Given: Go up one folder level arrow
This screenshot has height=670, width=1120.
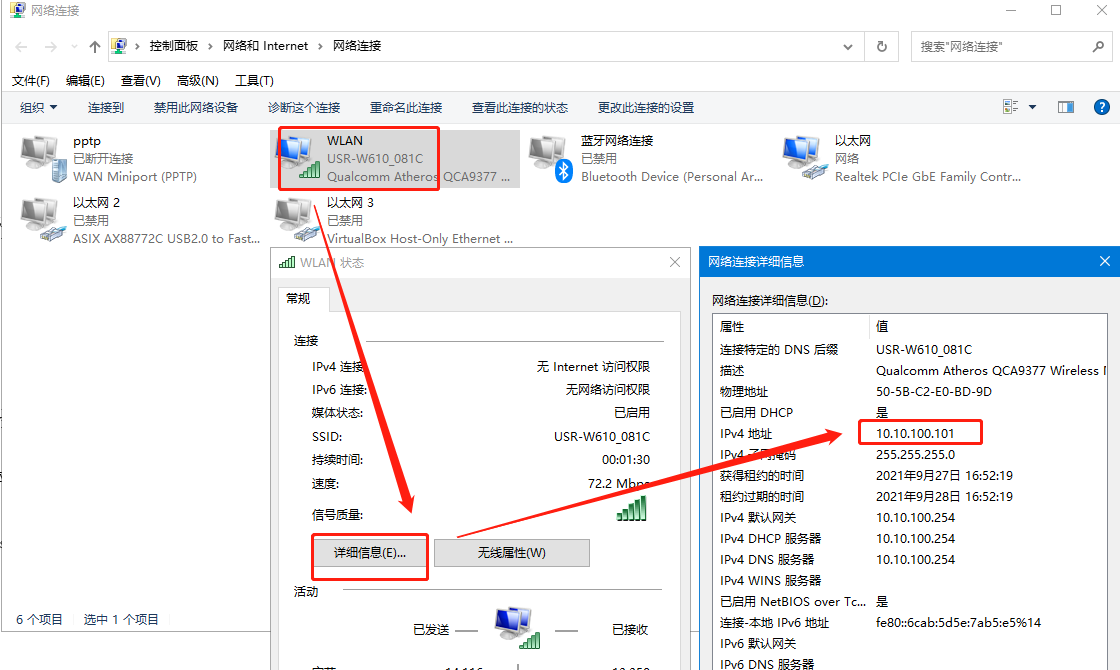Looking at the screenshot, I should pos(95,46).
